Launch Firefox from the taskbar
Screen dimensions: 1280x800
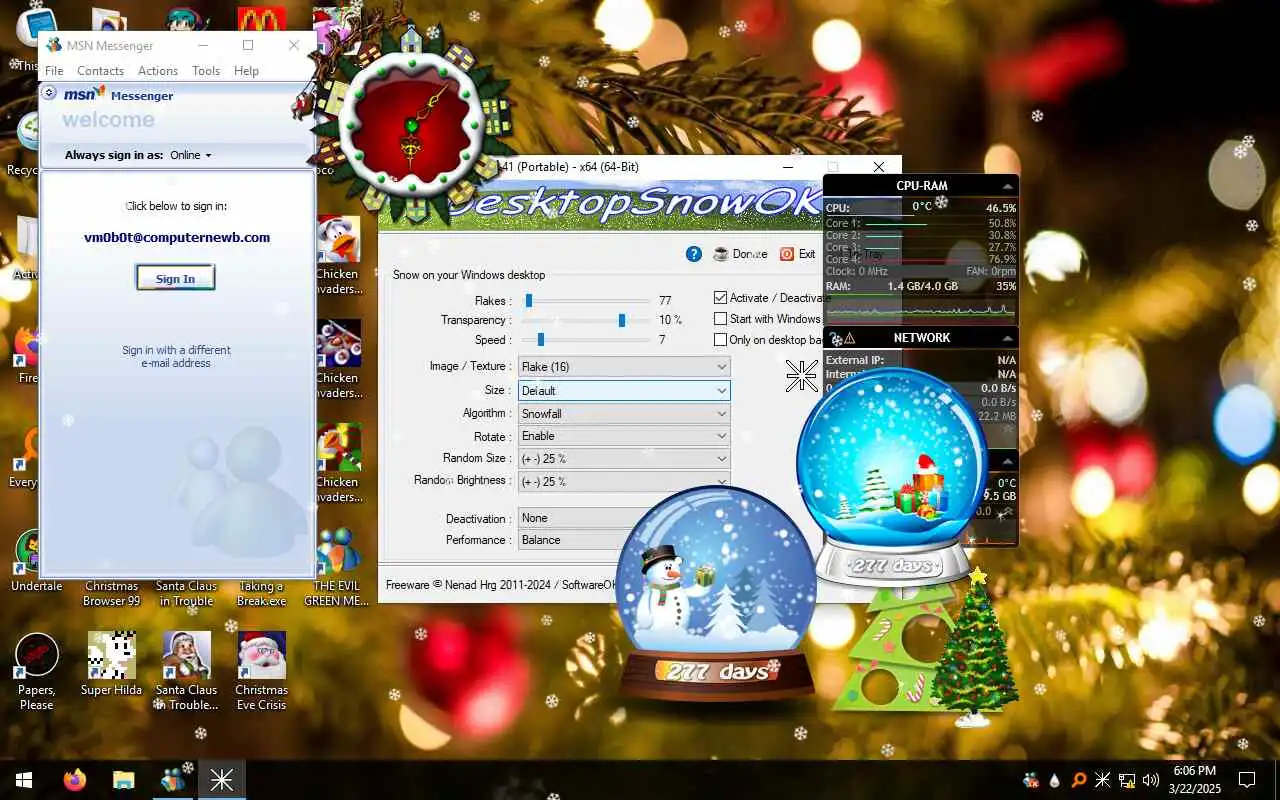point(74,779)
